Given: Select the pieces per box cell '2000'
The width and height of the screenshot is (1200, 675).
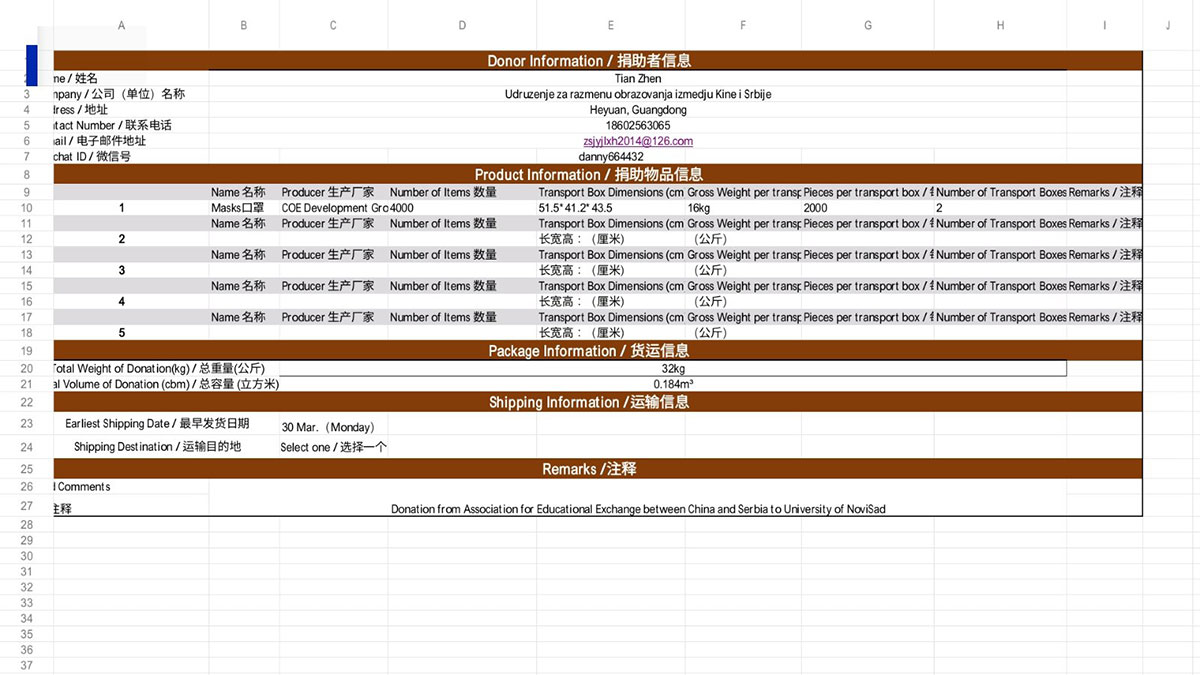Looking at the screenshot, I should tap(867, 208).
